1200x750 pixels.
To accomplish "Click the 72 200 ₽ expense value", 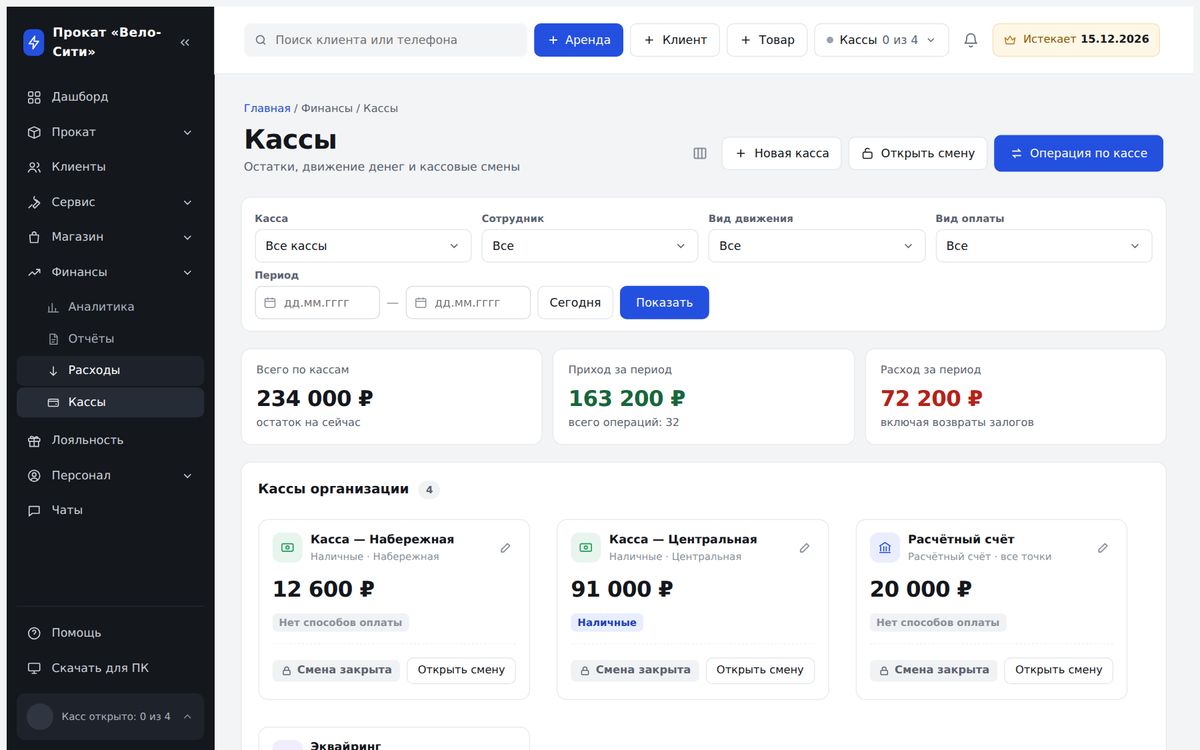I will click(x=932, y=398).
